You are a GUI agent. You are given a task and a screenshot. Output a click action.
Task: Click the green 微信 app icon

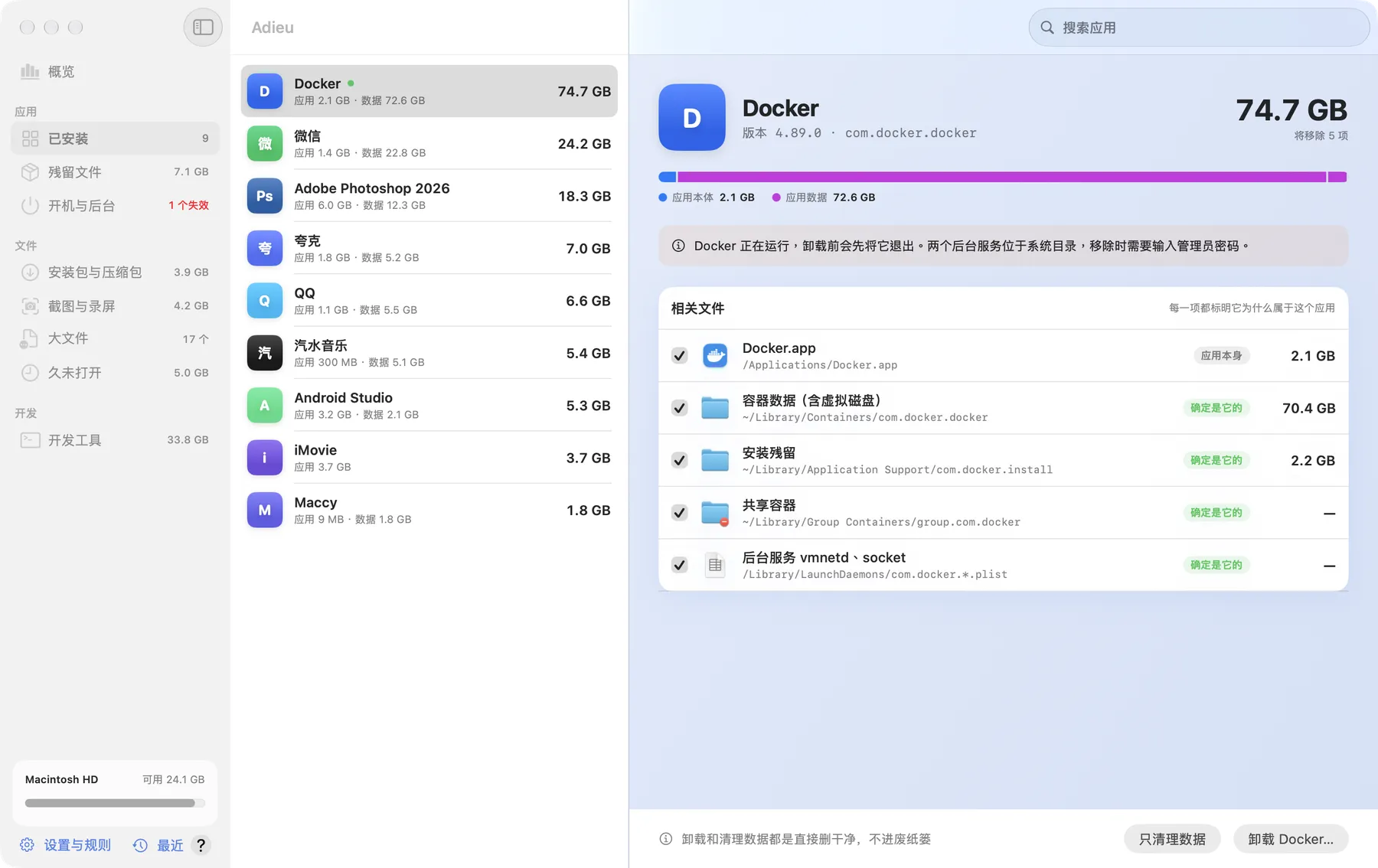coord(265,144)
